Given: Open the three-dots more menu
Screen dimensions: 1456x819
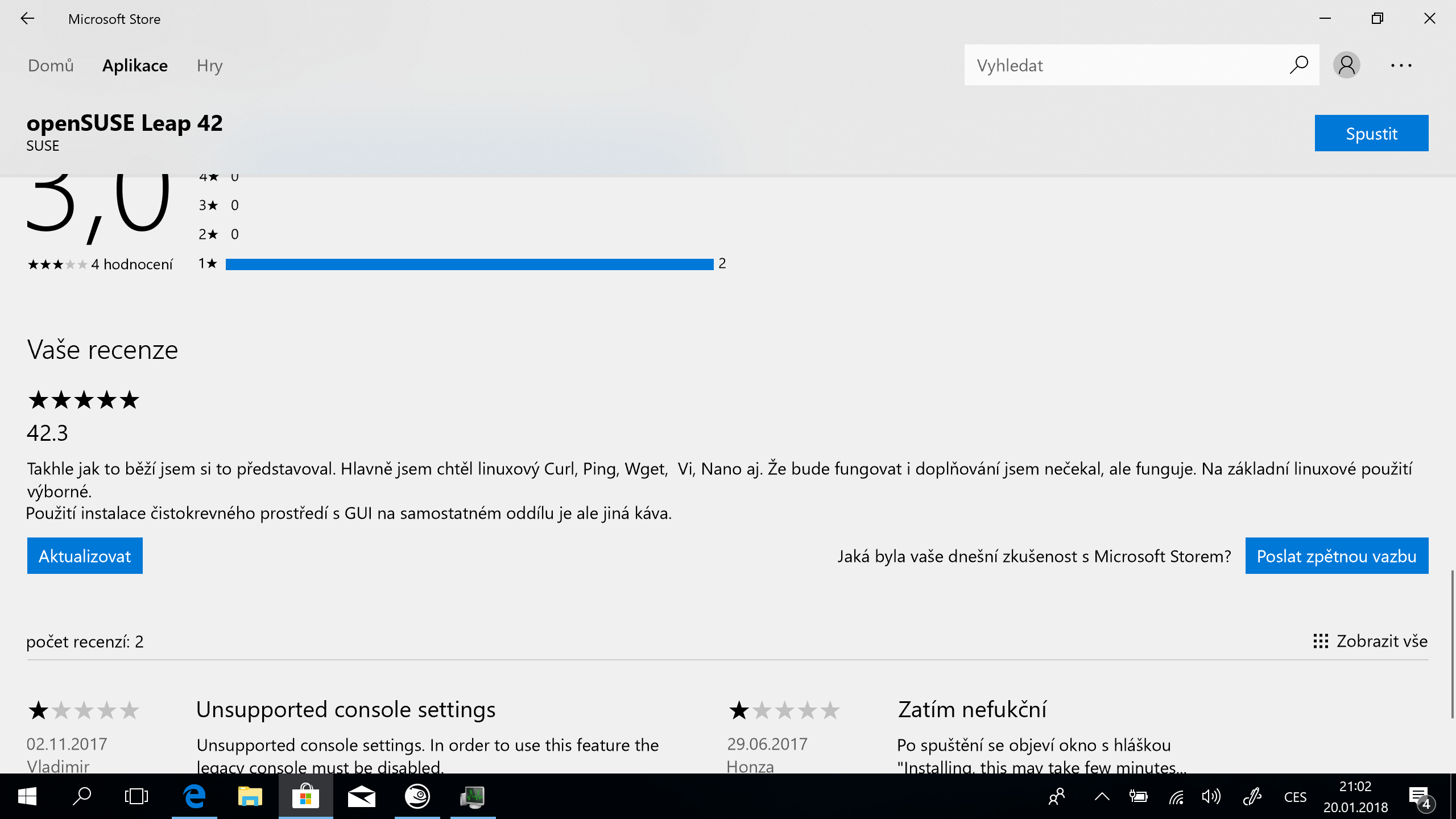Looking at the screenshot, I should click(x=1401, y=65).
